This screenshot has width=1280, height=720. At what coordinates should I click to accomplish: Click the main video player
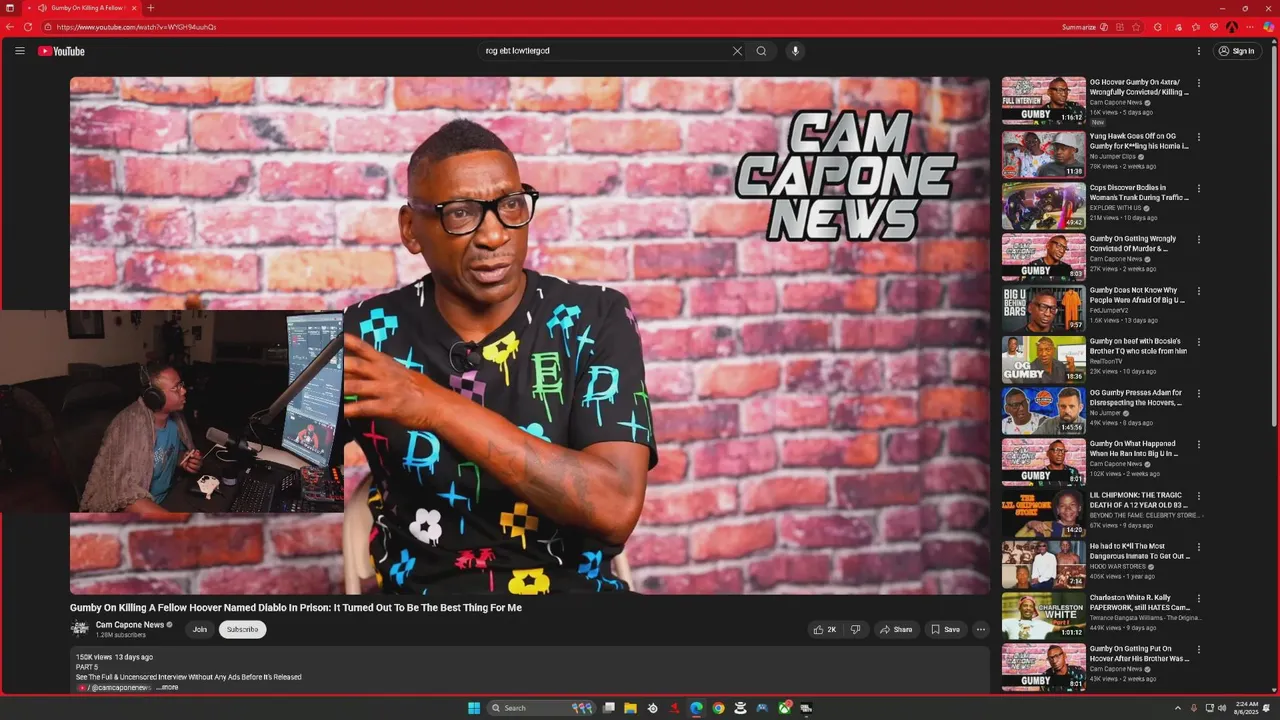[x=529, y=335]
